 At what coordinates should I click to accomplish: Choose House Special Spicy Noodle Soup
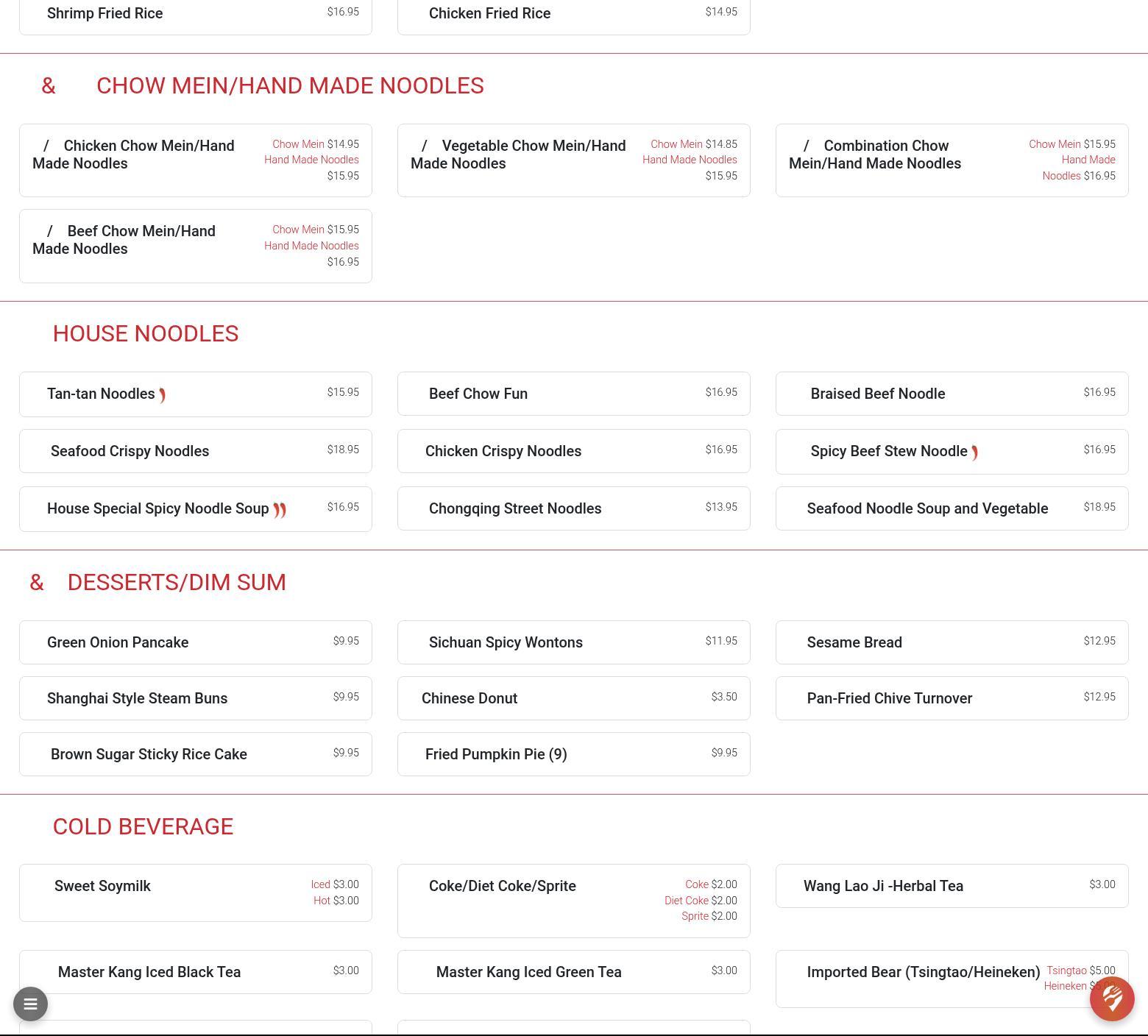point(196,509)
